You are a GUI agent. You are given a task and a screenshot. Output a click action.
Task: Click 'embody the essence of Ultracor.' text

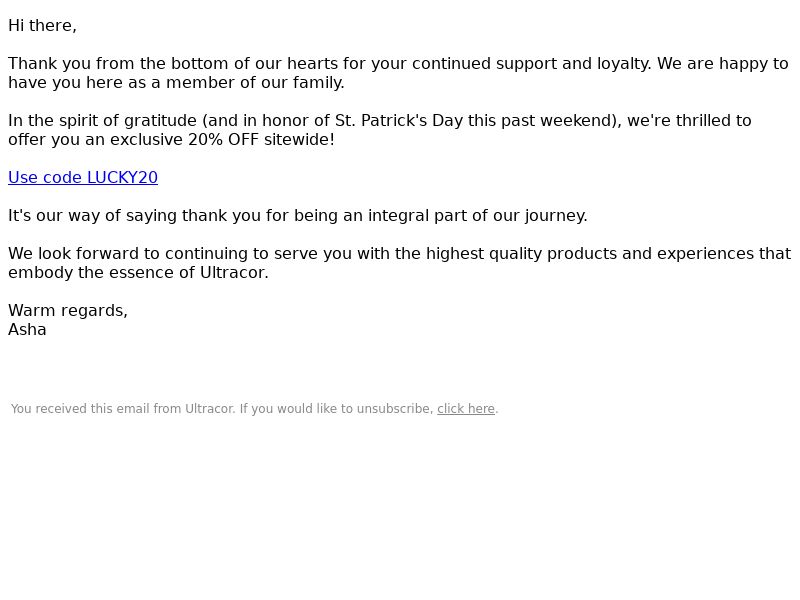138,273
